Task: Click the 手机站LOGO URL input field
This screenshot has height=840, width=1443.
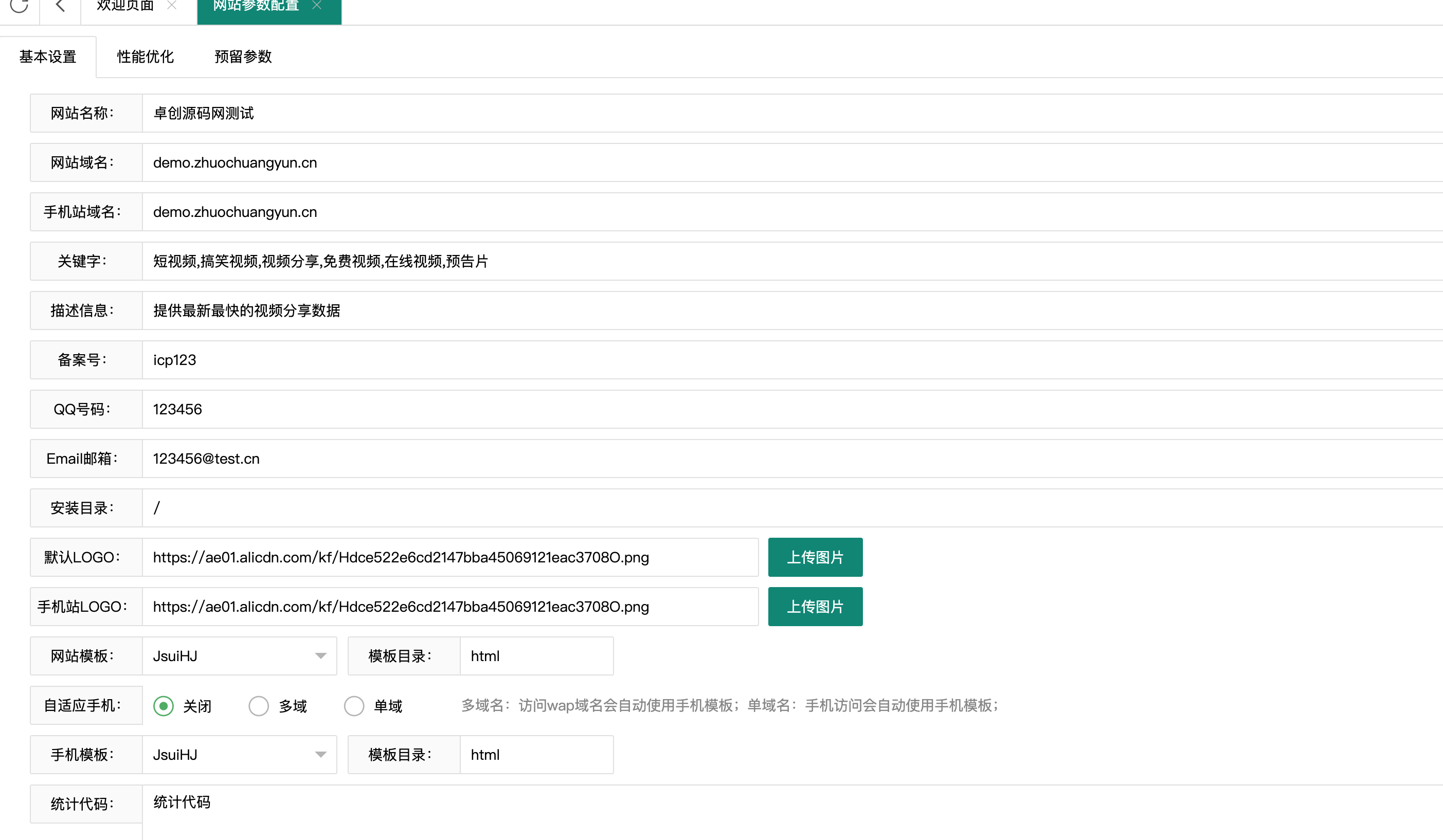Action: tap(450, 607)
